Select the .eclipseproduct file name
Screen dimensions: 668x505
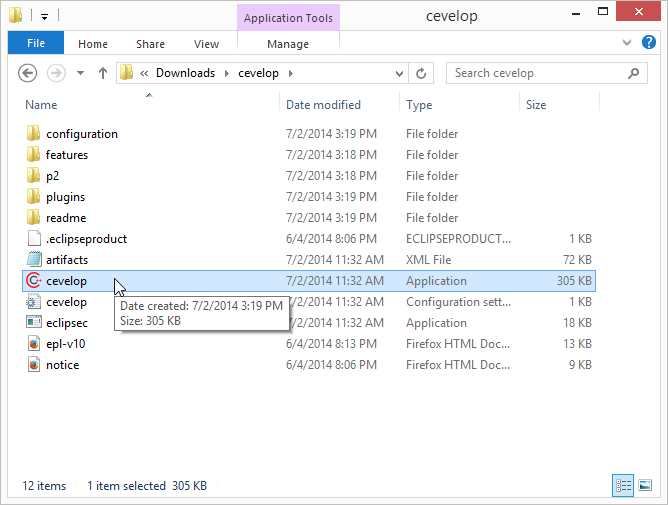pyautogui.click(x=86, y=239)
